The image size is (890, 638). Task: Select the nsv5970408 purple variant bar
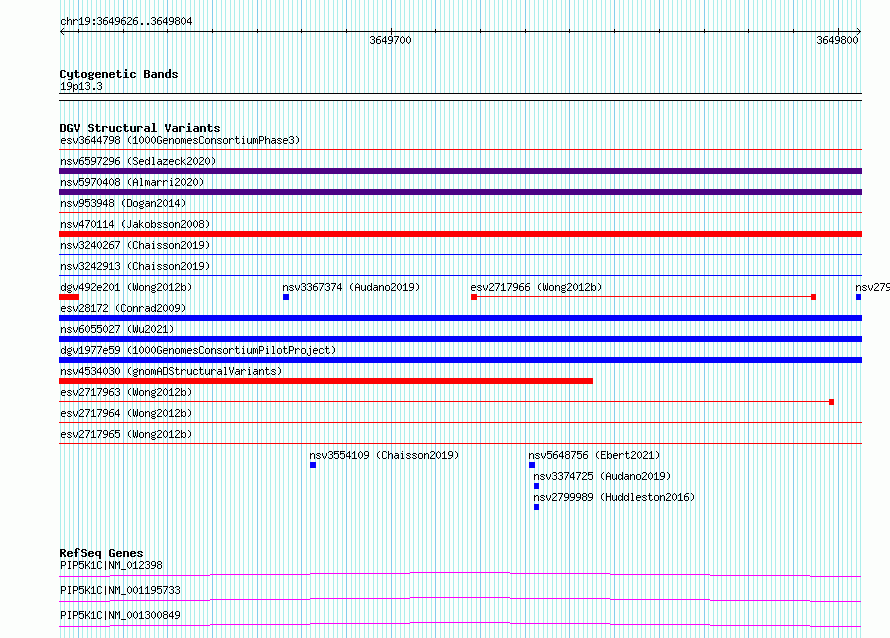click(460, 192)
